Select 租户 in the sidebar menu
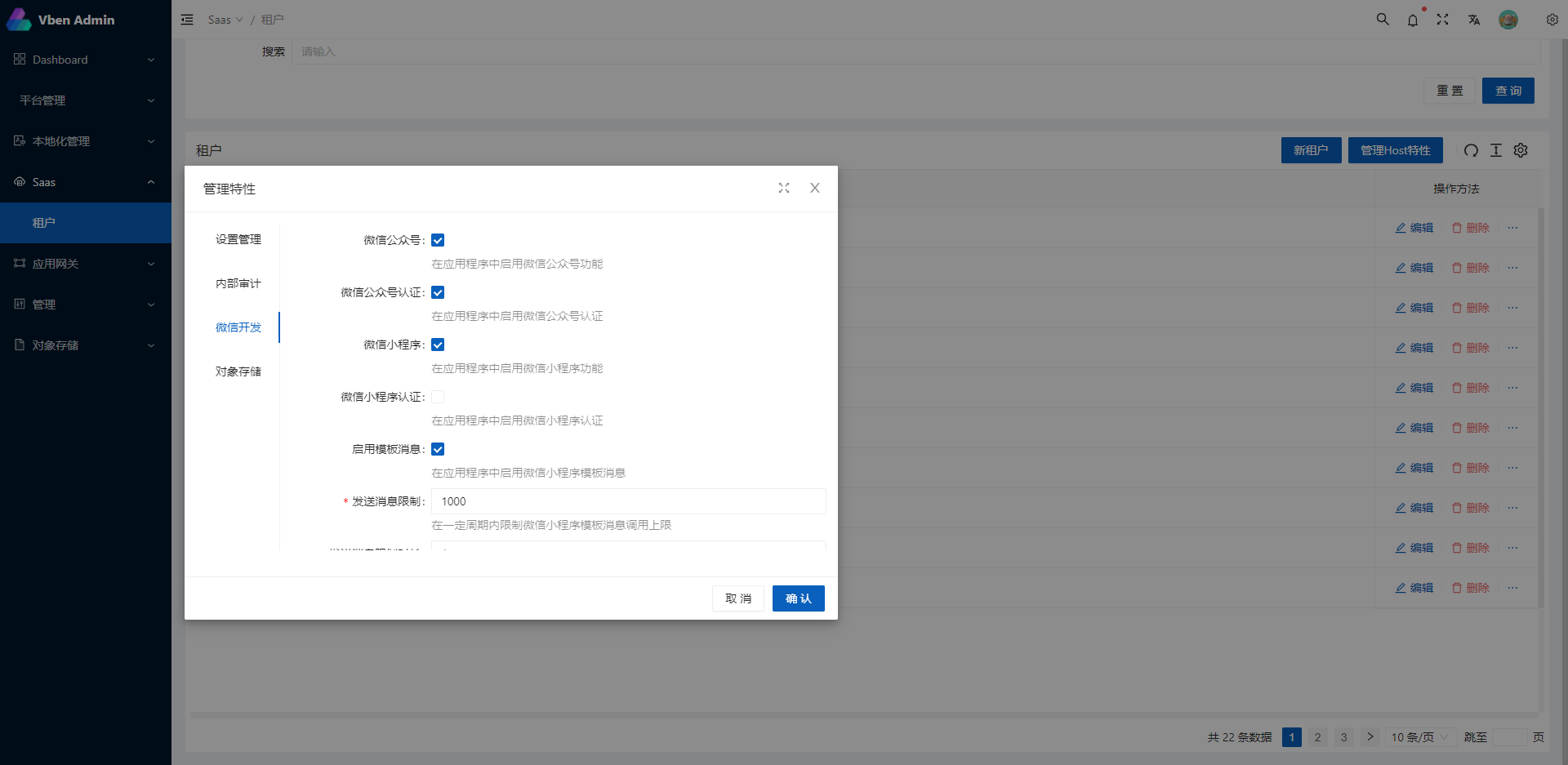 click(x=45, y=222)
